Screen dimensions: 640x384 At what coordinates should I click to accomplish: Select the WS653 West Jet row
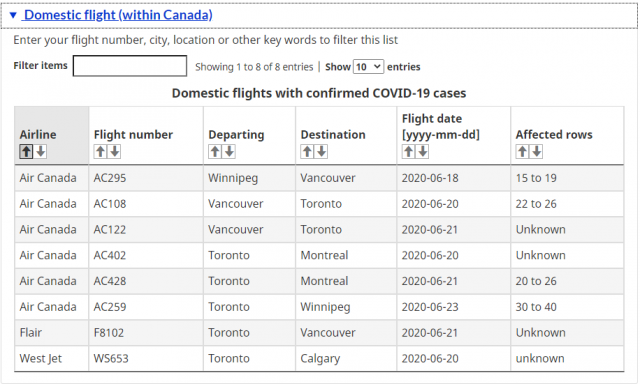pos(319,358)
